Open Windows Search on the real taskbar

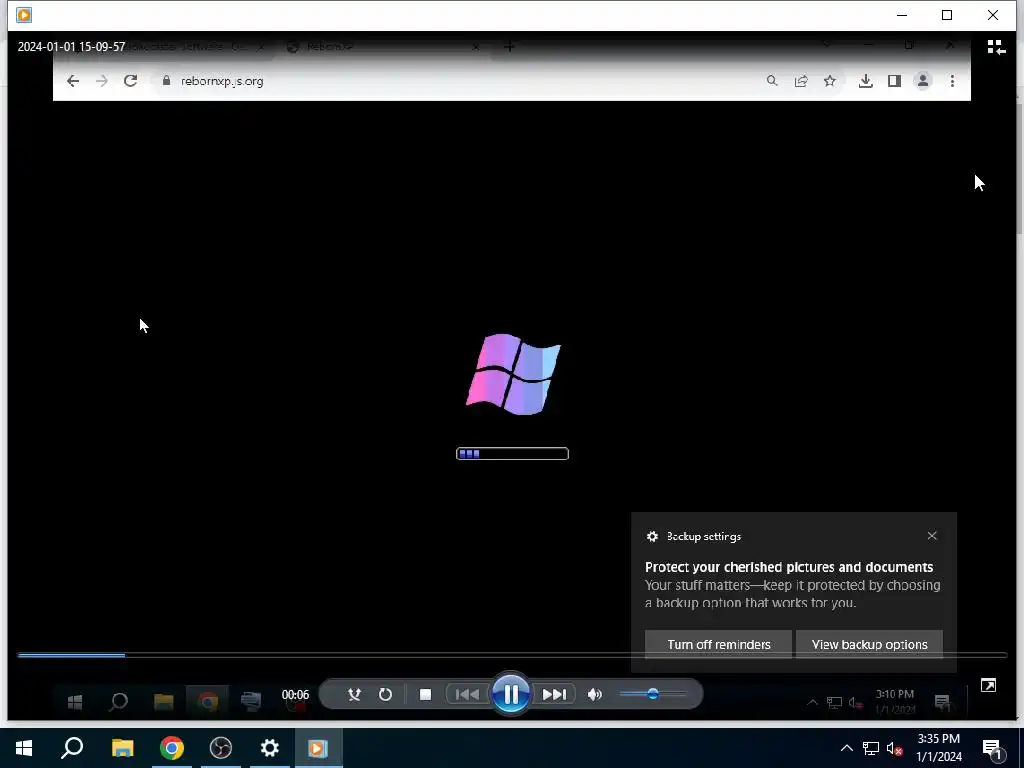72,748
